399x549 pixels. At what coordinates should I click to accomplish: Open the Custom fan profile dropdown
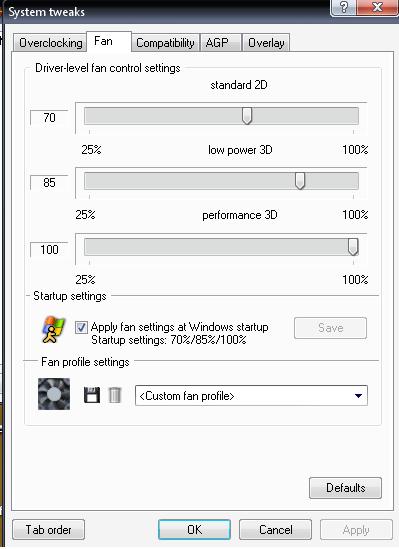(x=251, y=396)
